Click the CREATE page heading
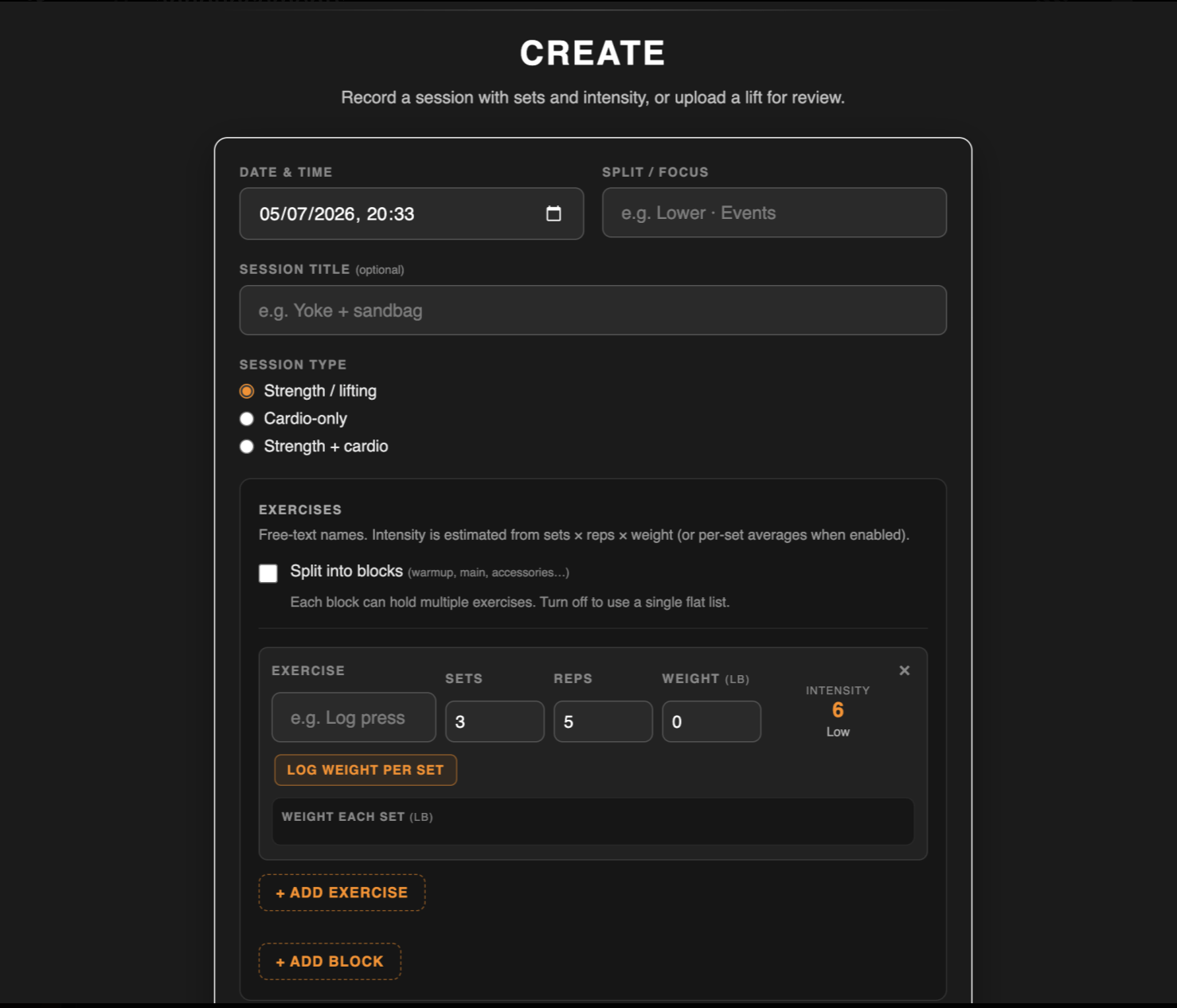 (x=592, y=53)
